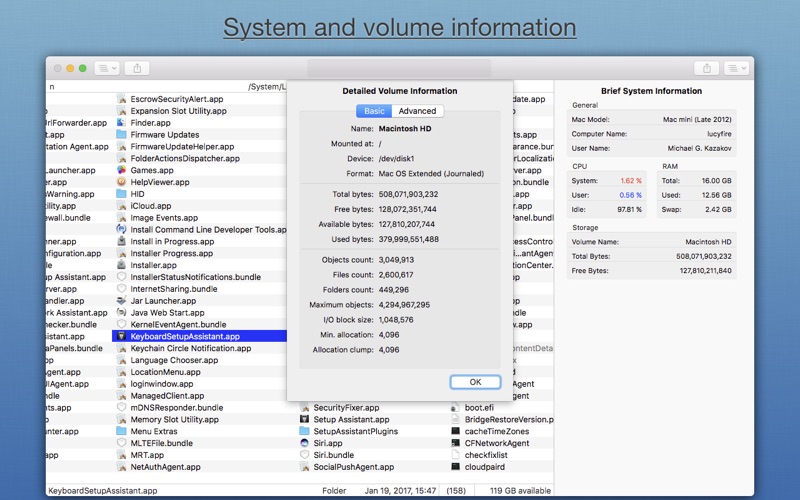Viewport: 800px width, 500px height.
Task: Click the SecurityFixer.app icon
Action: (305, 407)
